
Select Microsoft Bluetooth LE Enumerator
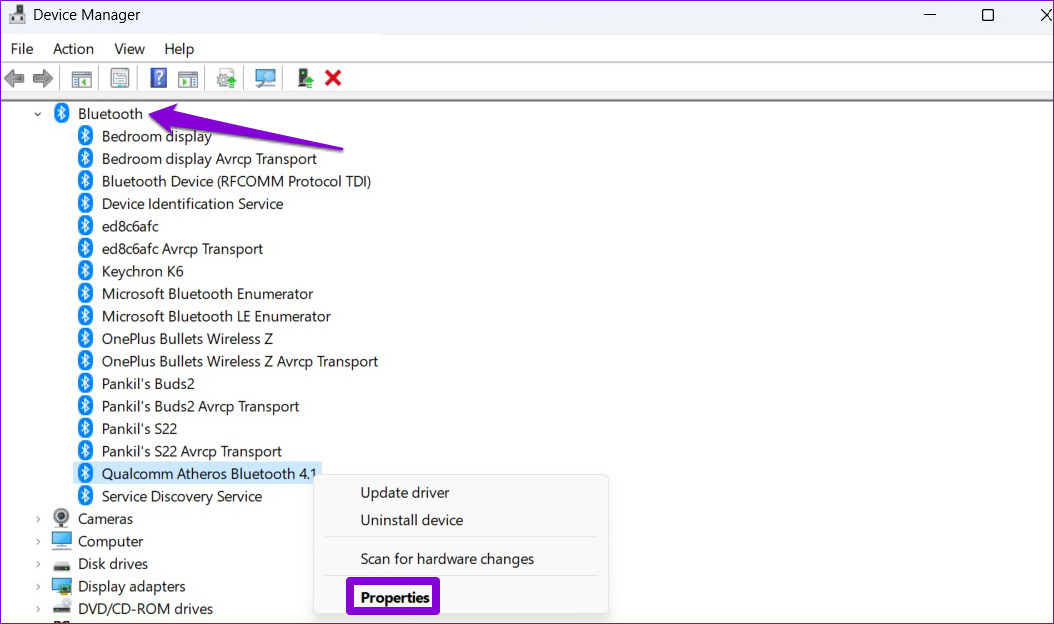[216, 316]
